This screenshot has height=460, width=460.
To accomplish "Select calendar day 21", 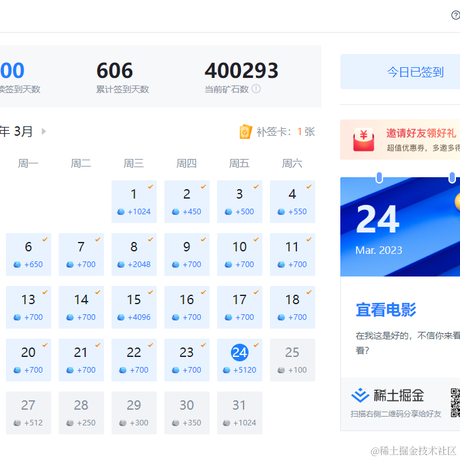I will coord(81,360).
